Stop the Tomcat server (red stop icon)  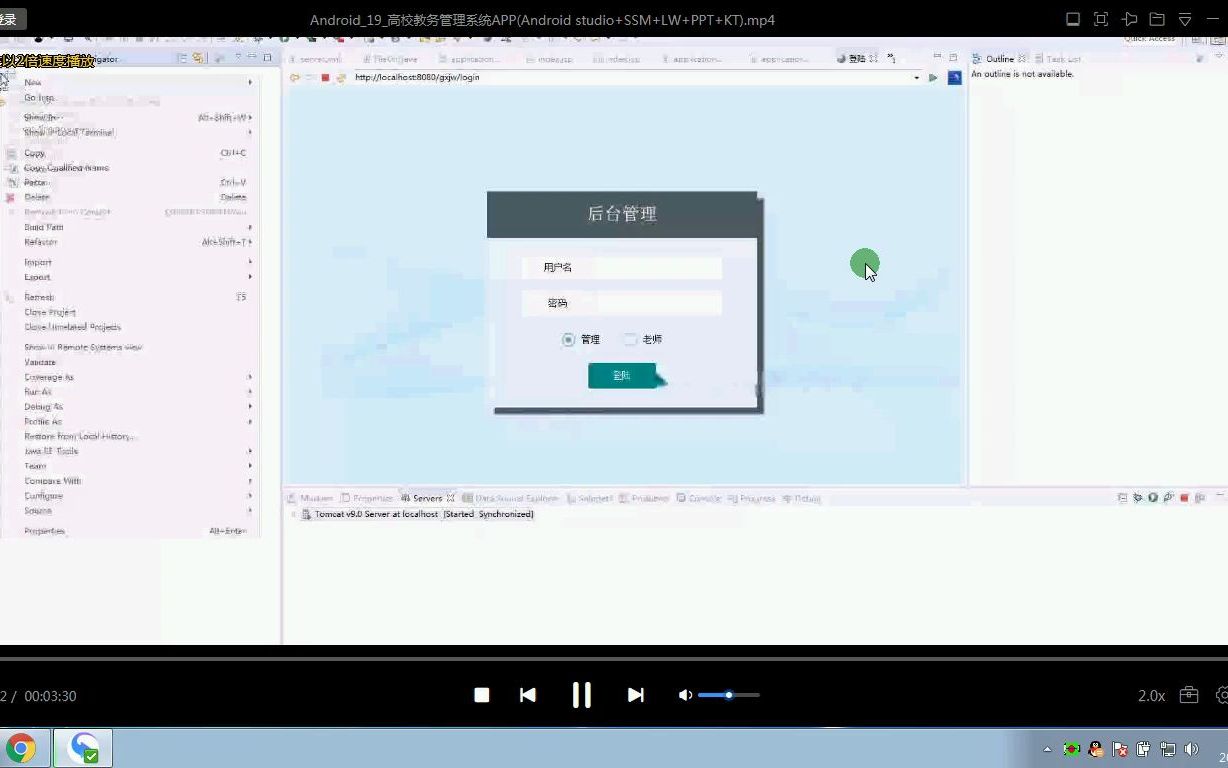pyautogui.click(x=1184, y=497)
